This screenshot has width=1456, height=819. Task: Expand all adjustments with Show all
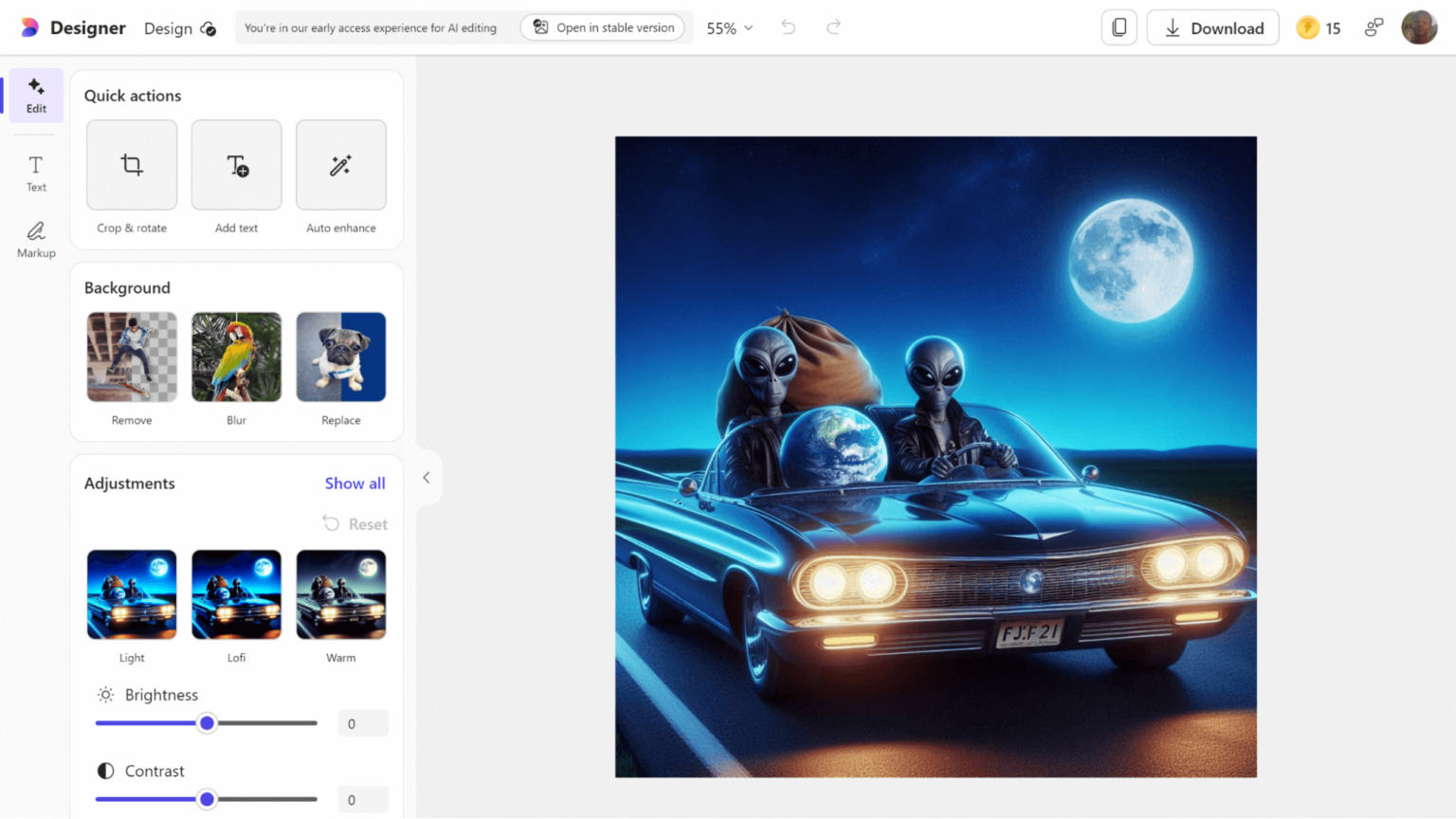355,482
